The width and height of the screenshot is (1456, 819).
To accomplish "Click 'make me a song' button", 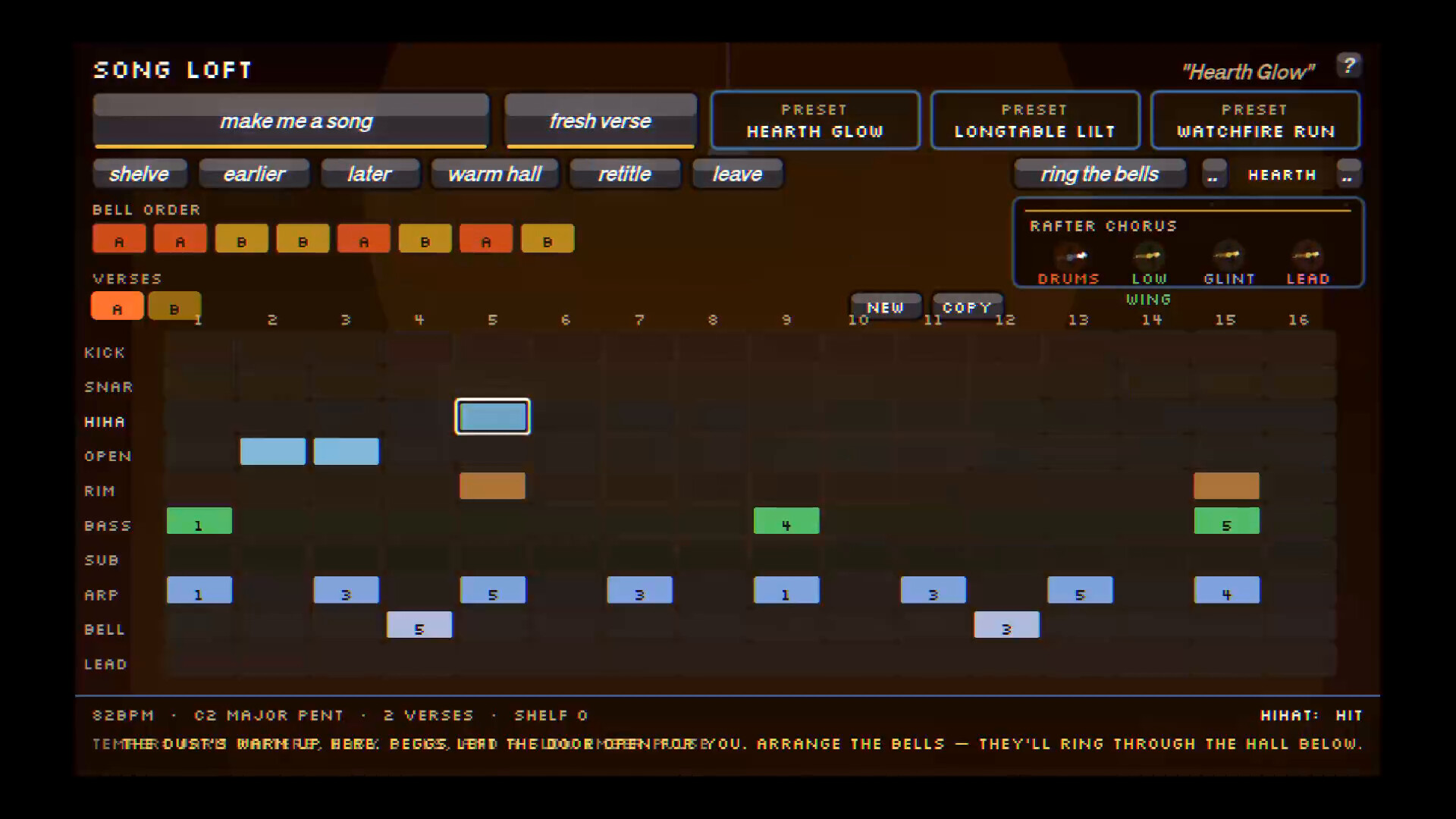I will (291, 121).
